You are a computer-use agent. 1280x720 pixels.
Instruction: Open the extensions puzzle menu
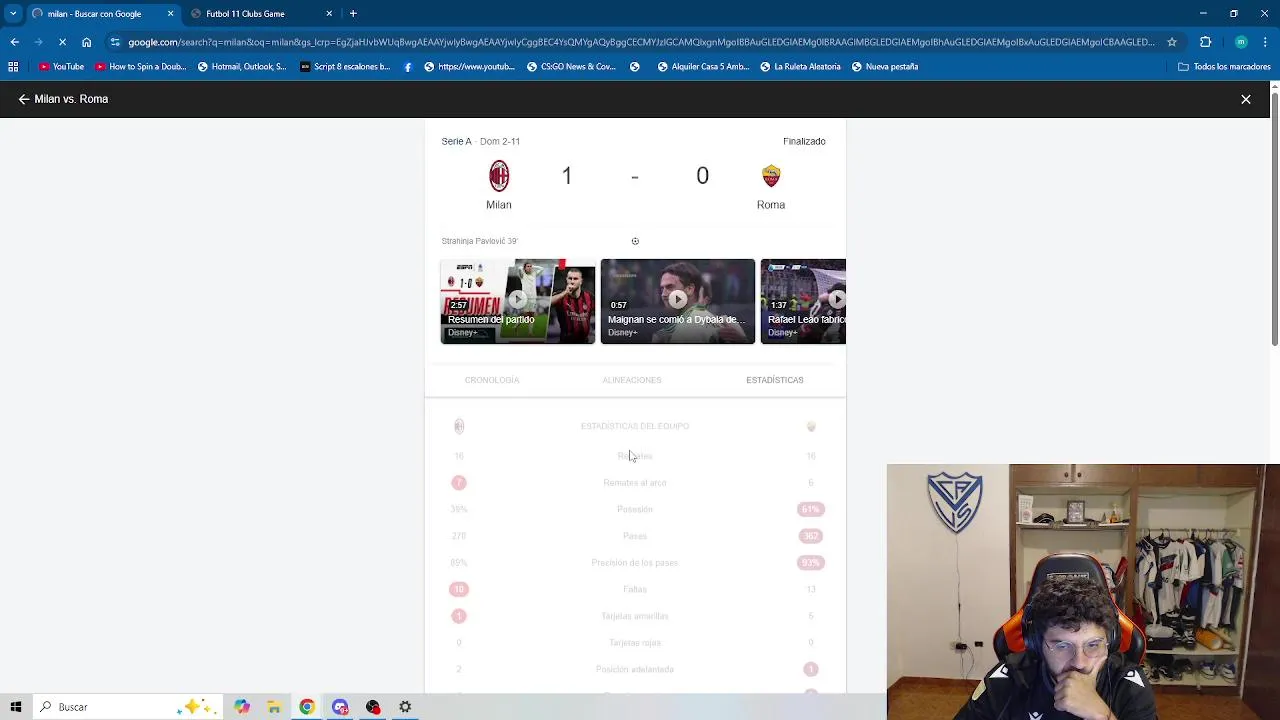tap(1205, 42)
